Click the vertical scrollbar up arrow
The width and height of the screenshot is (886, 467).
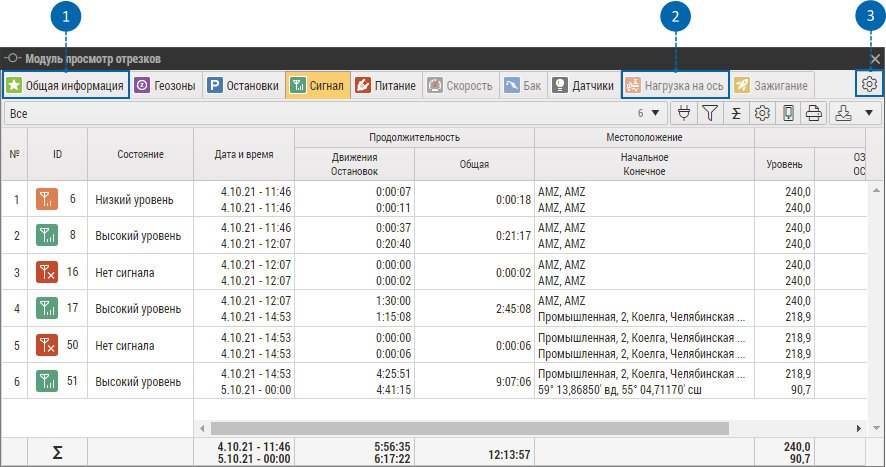coord(876,190)
